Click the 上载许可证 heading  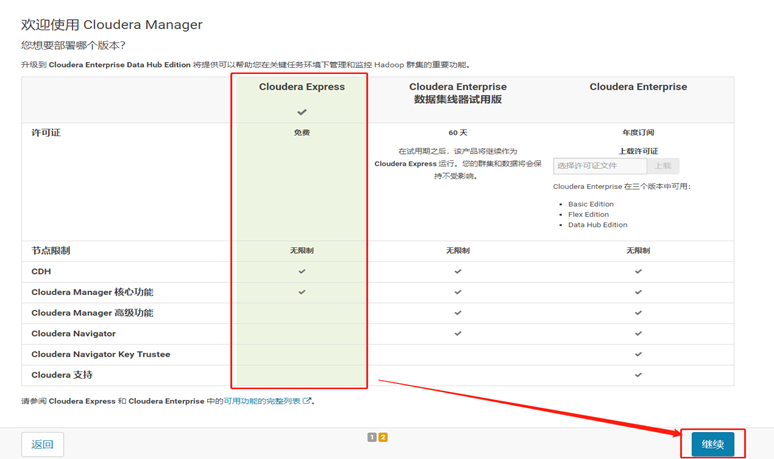tap(638, 151)
